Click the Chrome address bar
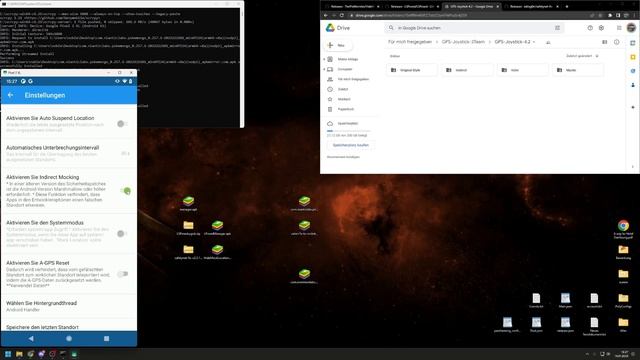 click(469, 16)
